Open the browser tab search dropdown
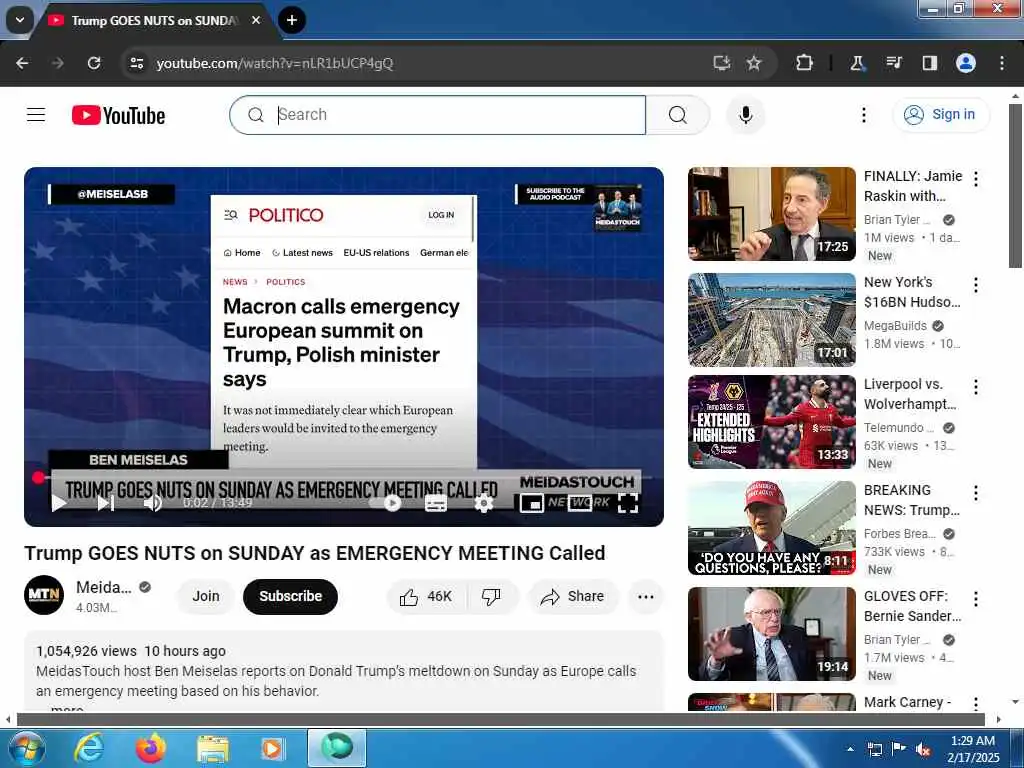Screen dimensions: 1024x768 pyautogui.click(x=20, y=20)
